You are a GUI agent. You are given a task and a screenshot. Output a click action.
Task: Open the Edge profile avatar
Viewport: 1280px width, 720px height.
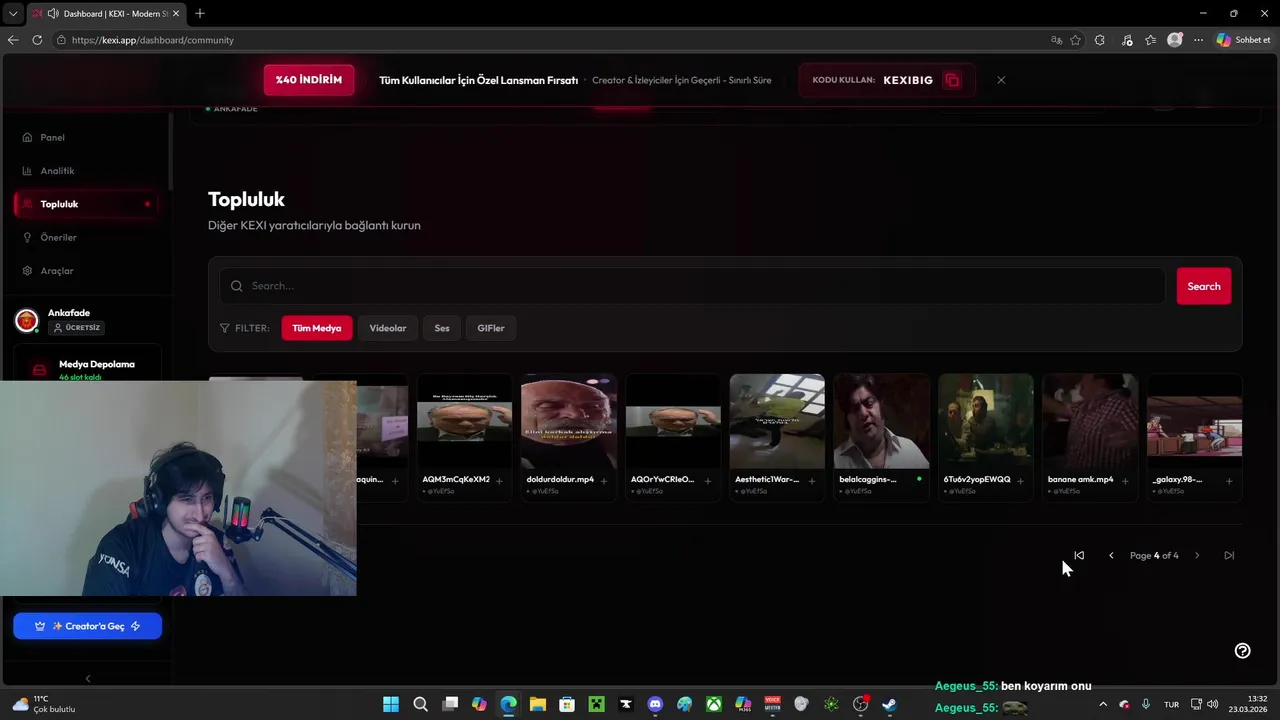(1175, 40)
